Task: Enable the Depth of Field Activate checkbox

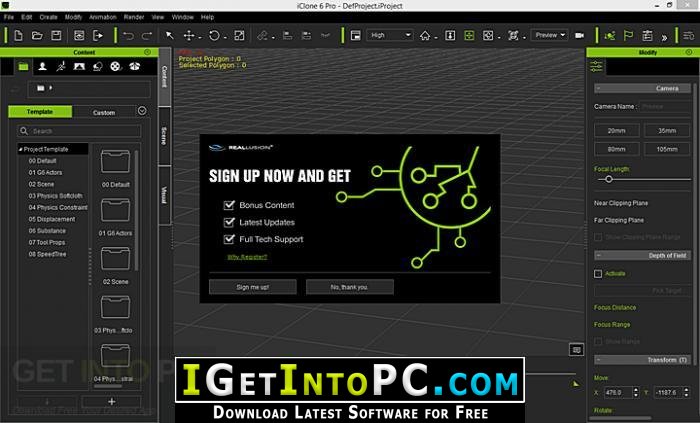Action: (x=598, y=274)
